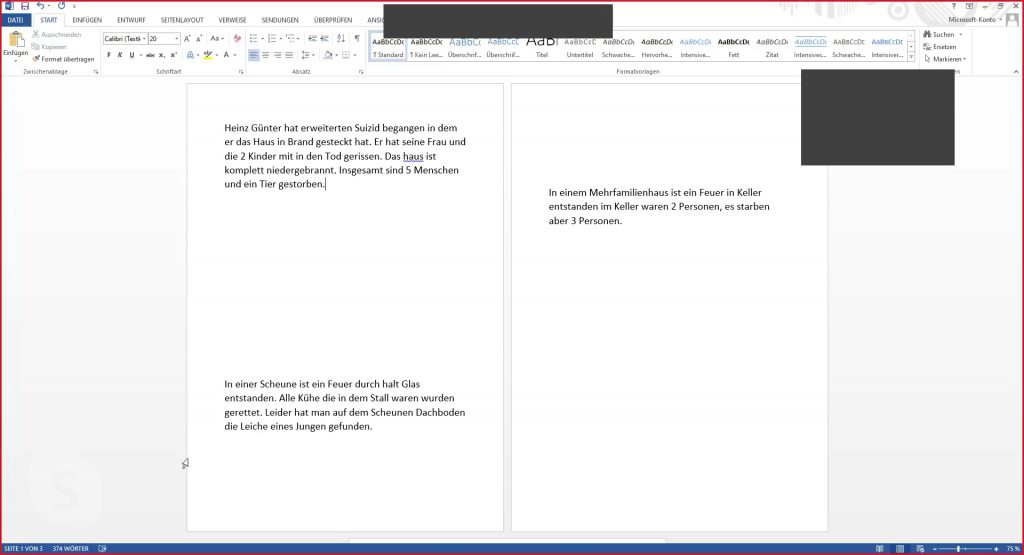Switch to ENTWURF tab
The image size is (1024, 555).
point(131,20)
